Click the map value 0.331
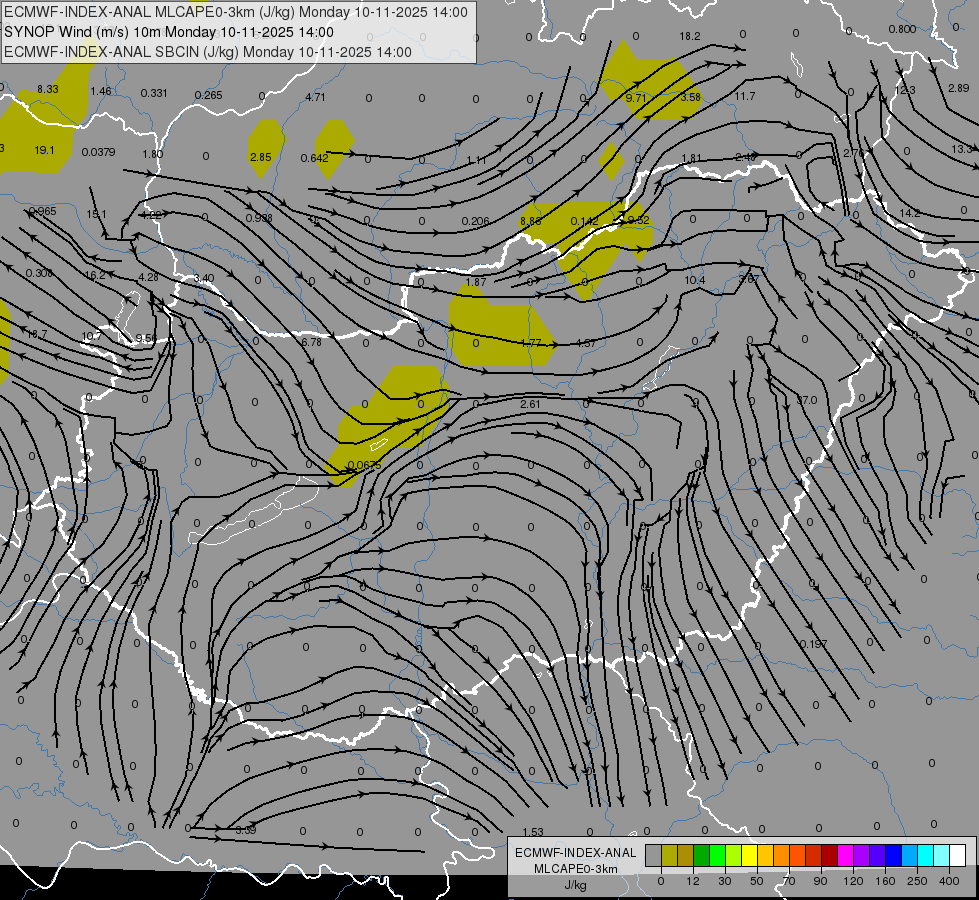This screenshot has height=900, width=979. click(154, 93)
